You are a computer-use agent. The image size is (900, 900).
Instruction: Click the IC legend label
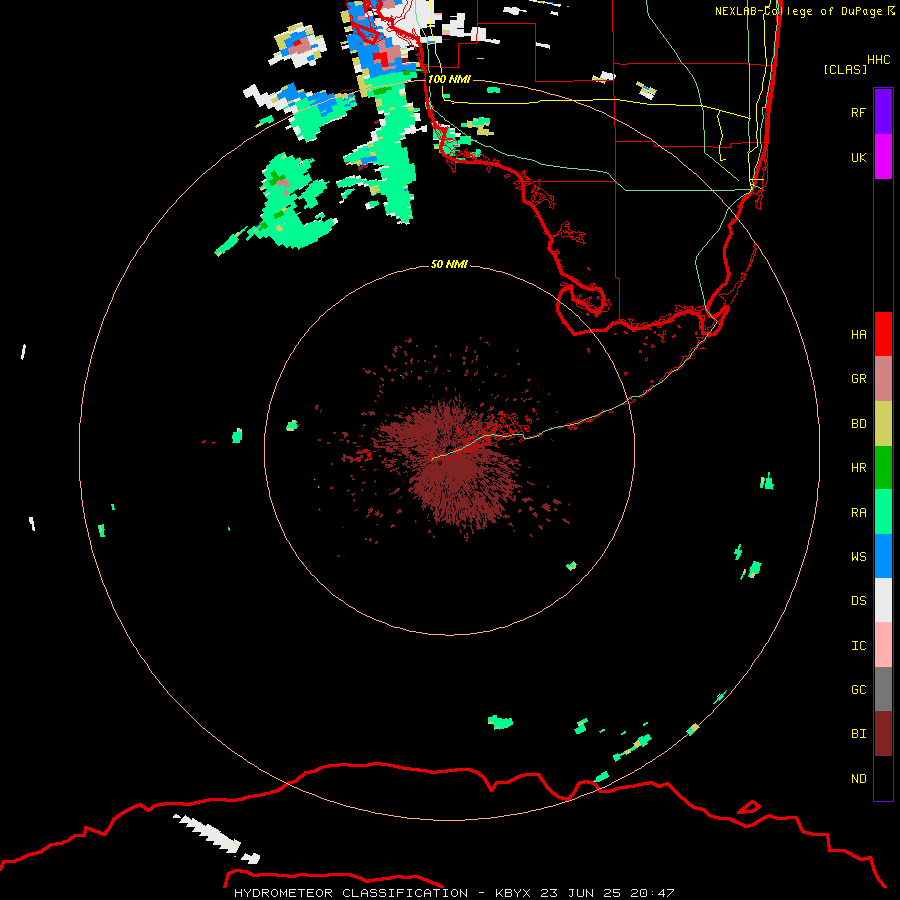(858, 646)
